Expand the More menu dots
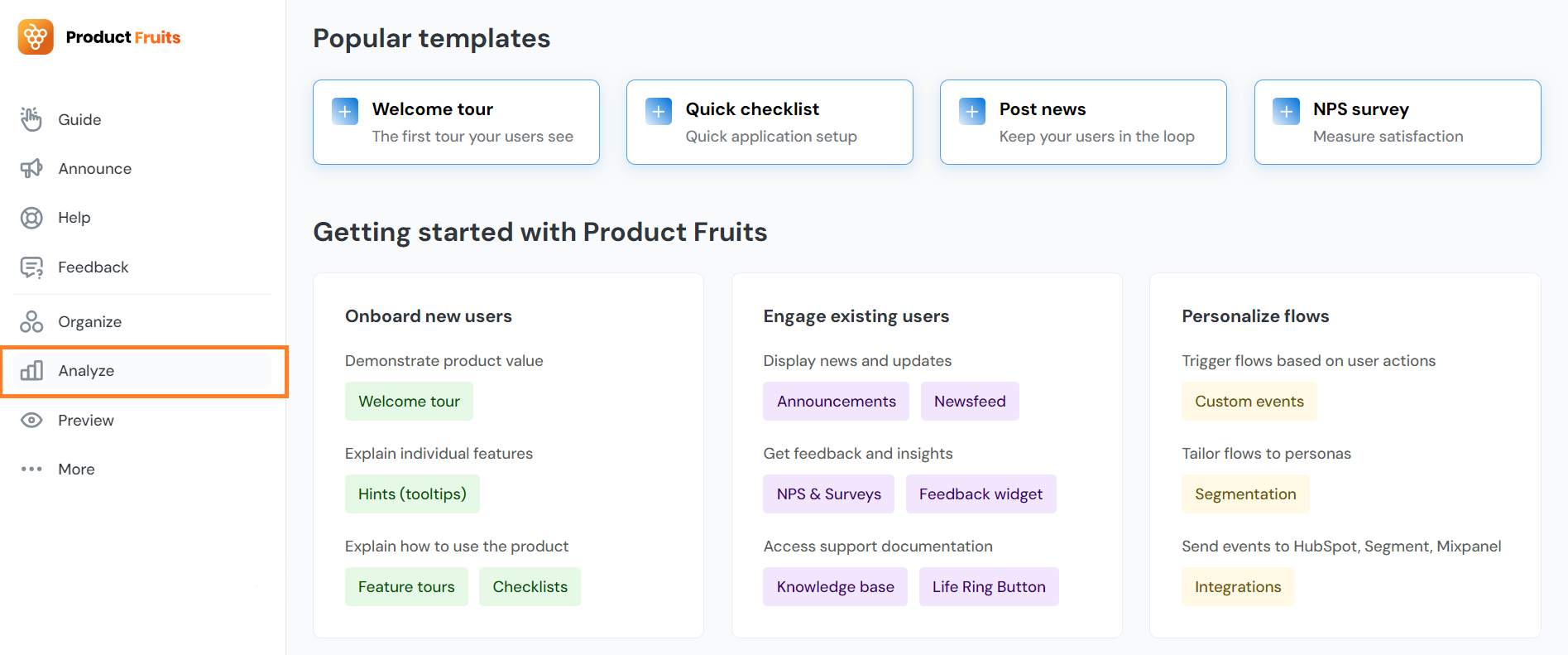1568x655 pixels. 31,470
